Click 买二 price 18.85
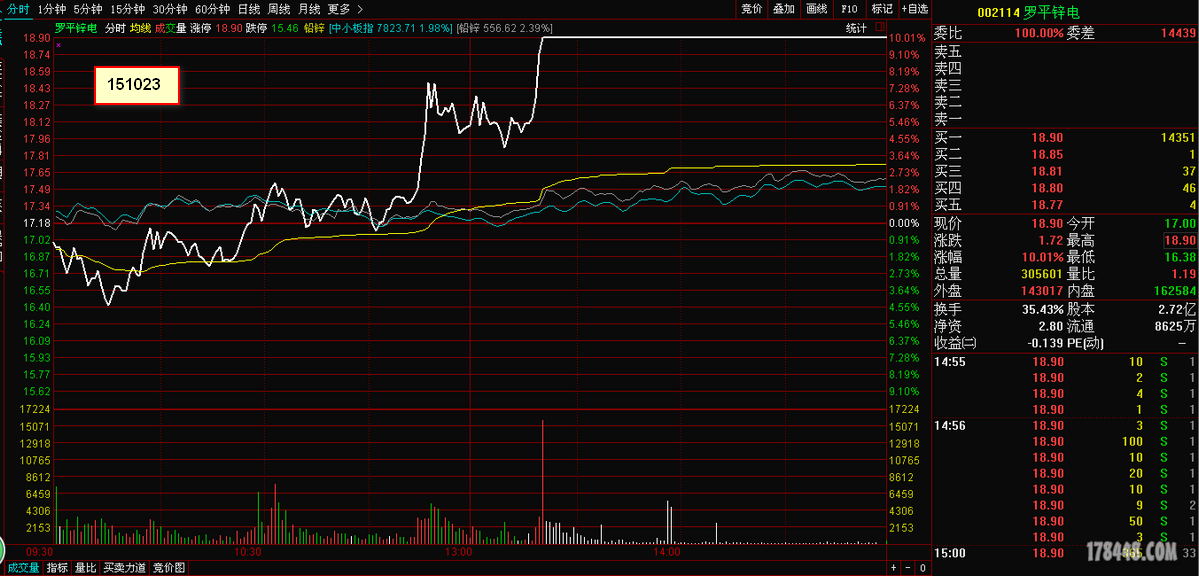1199x576 pixels. click(x=1047, y=155)
